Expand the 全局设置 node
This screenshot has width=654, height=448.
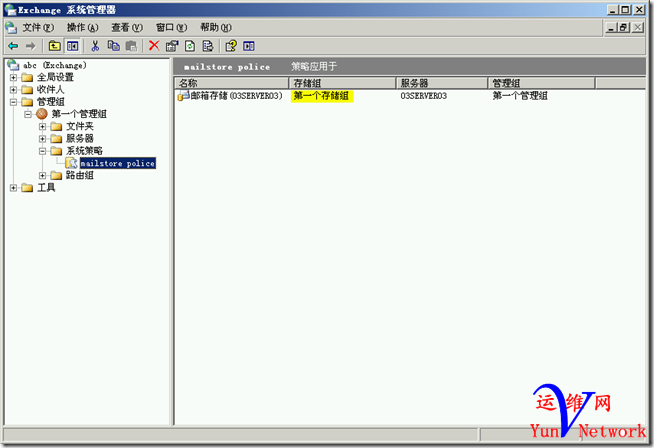tap(13, 77)
